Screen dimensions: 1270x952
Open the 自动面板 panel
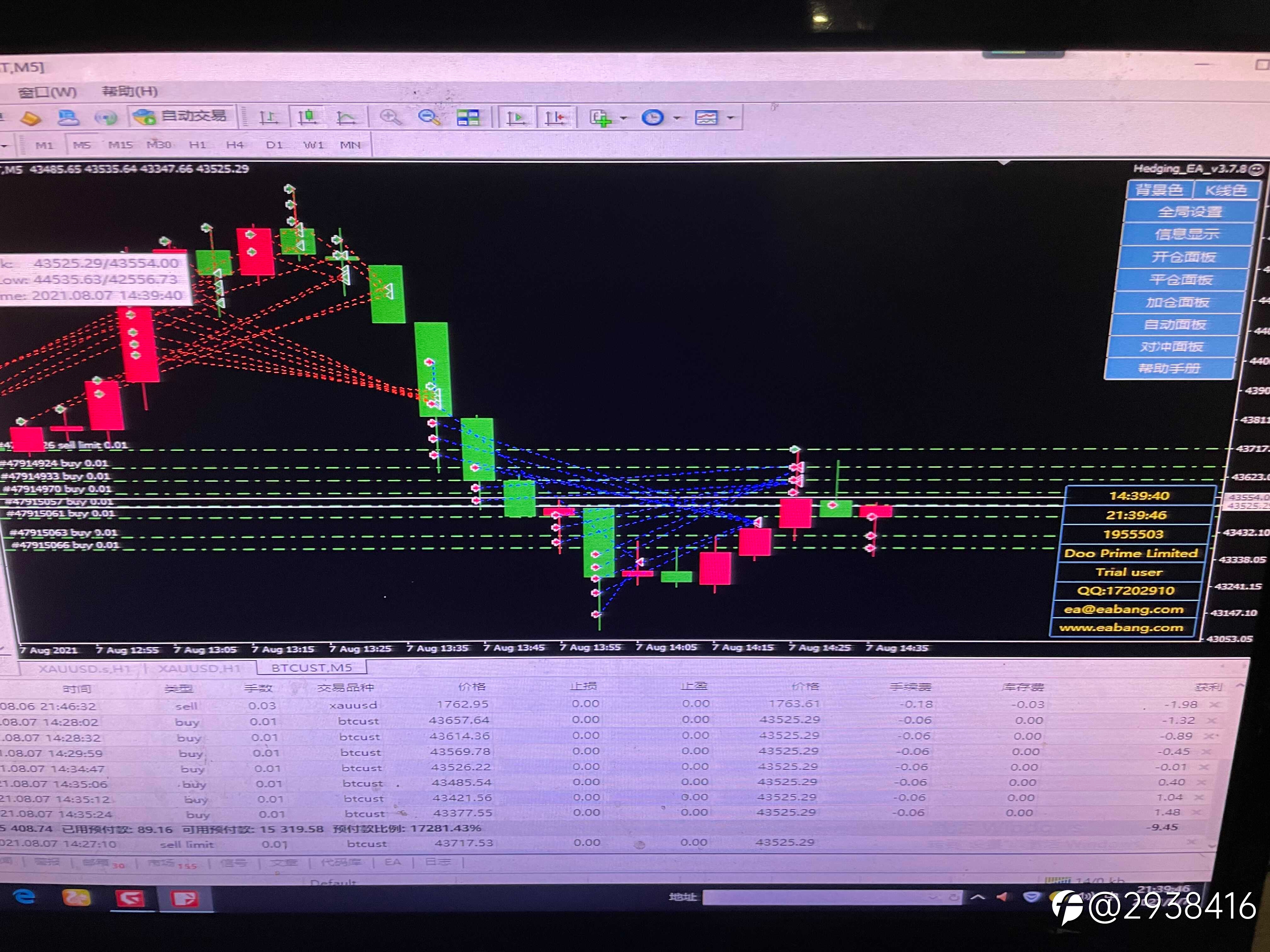pyautogui.click(x=1174, y=325)
